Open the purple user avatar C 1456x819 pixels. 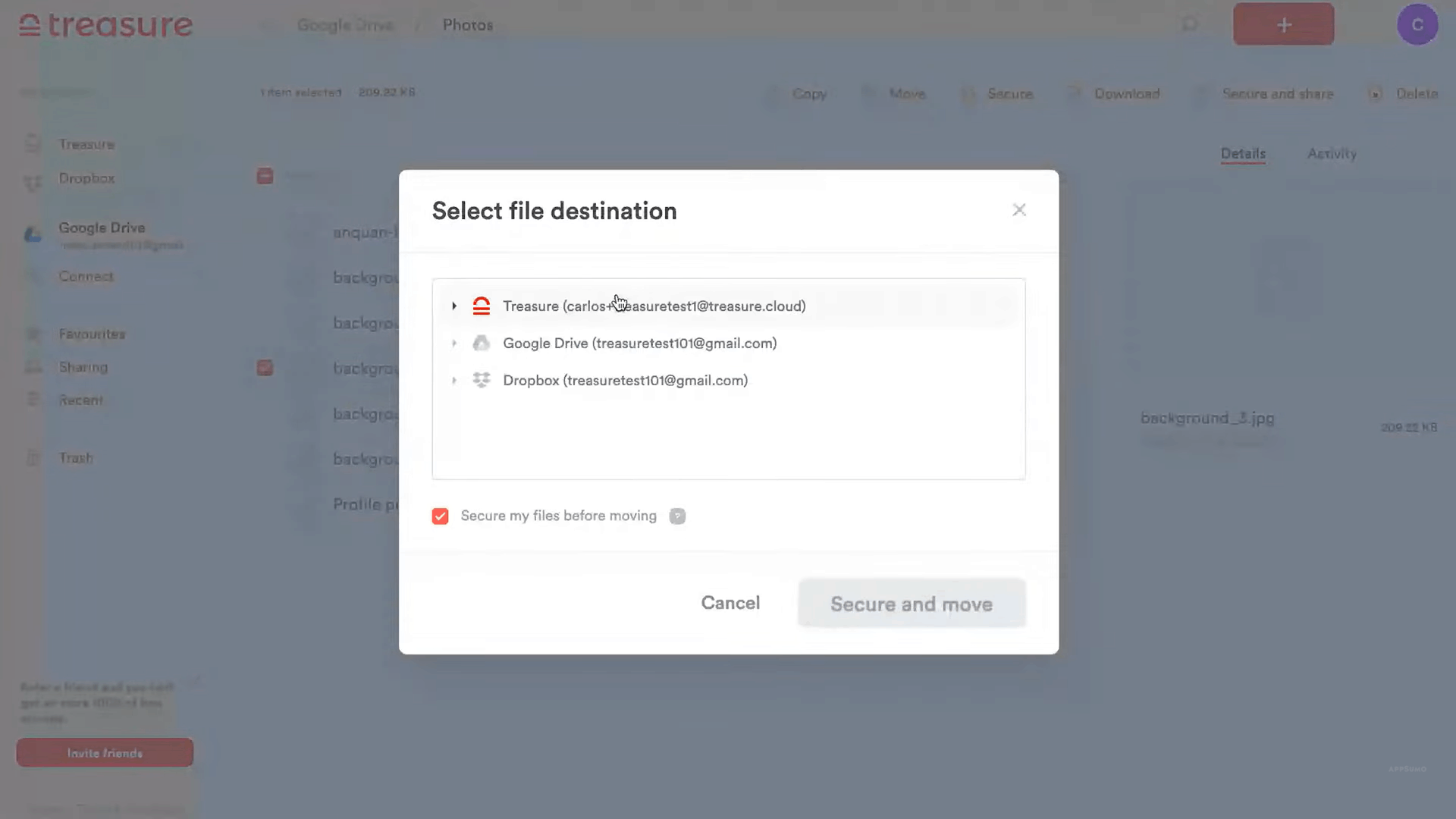pos(1417,24)
